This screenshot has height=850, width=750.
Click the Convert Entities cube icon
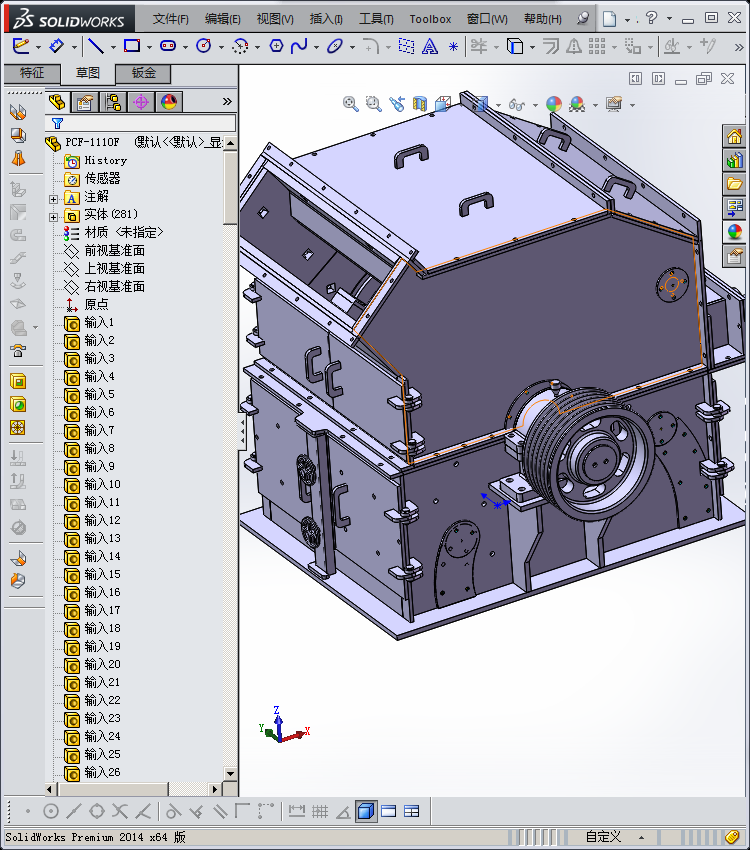point(515,47)
